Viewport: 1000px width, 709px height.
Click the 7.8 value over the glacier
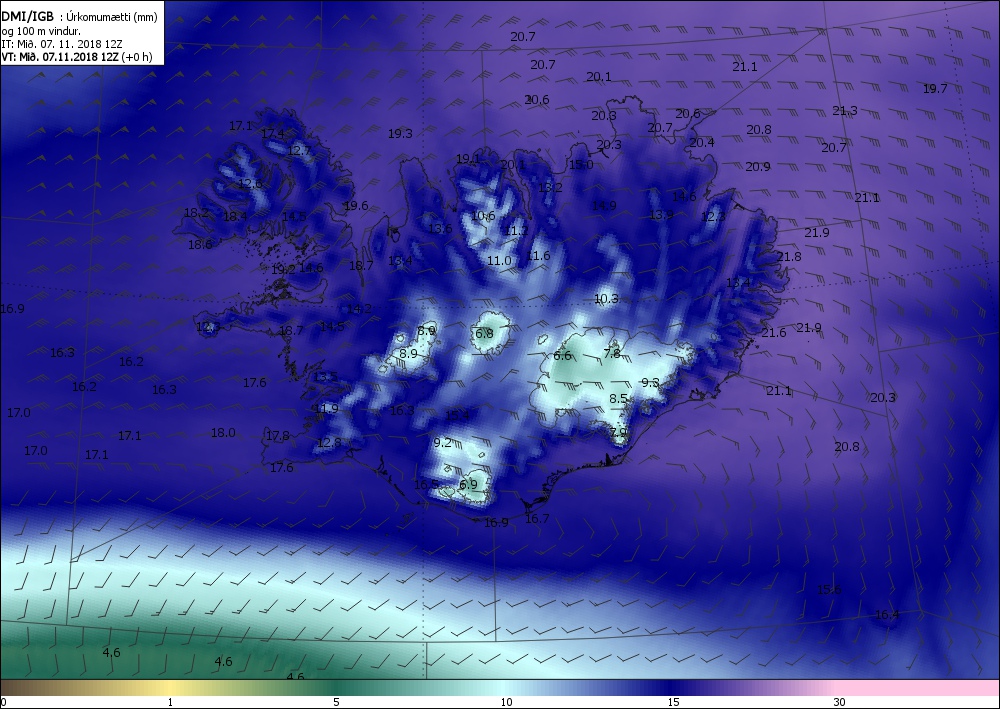coord(612,353)
